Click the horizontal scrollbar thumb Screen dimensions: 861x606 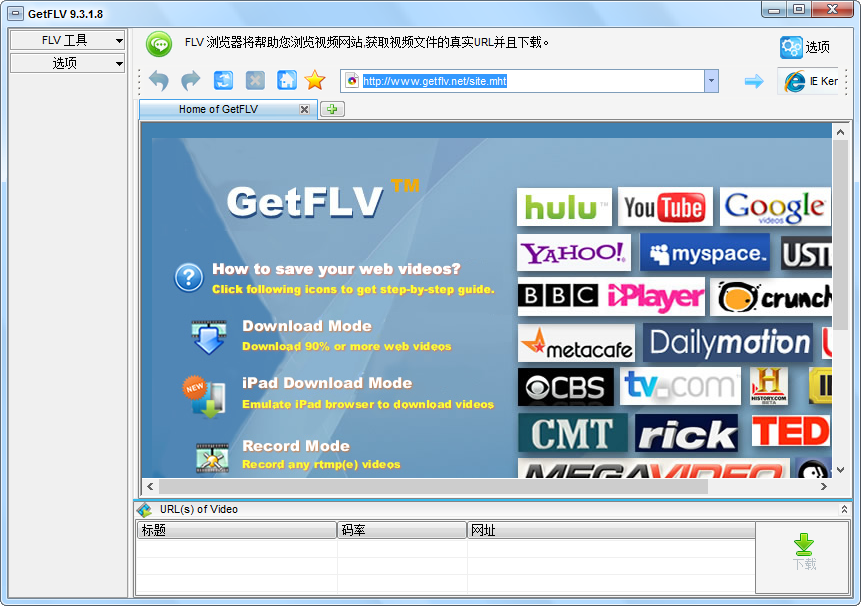tap(433, 486)
